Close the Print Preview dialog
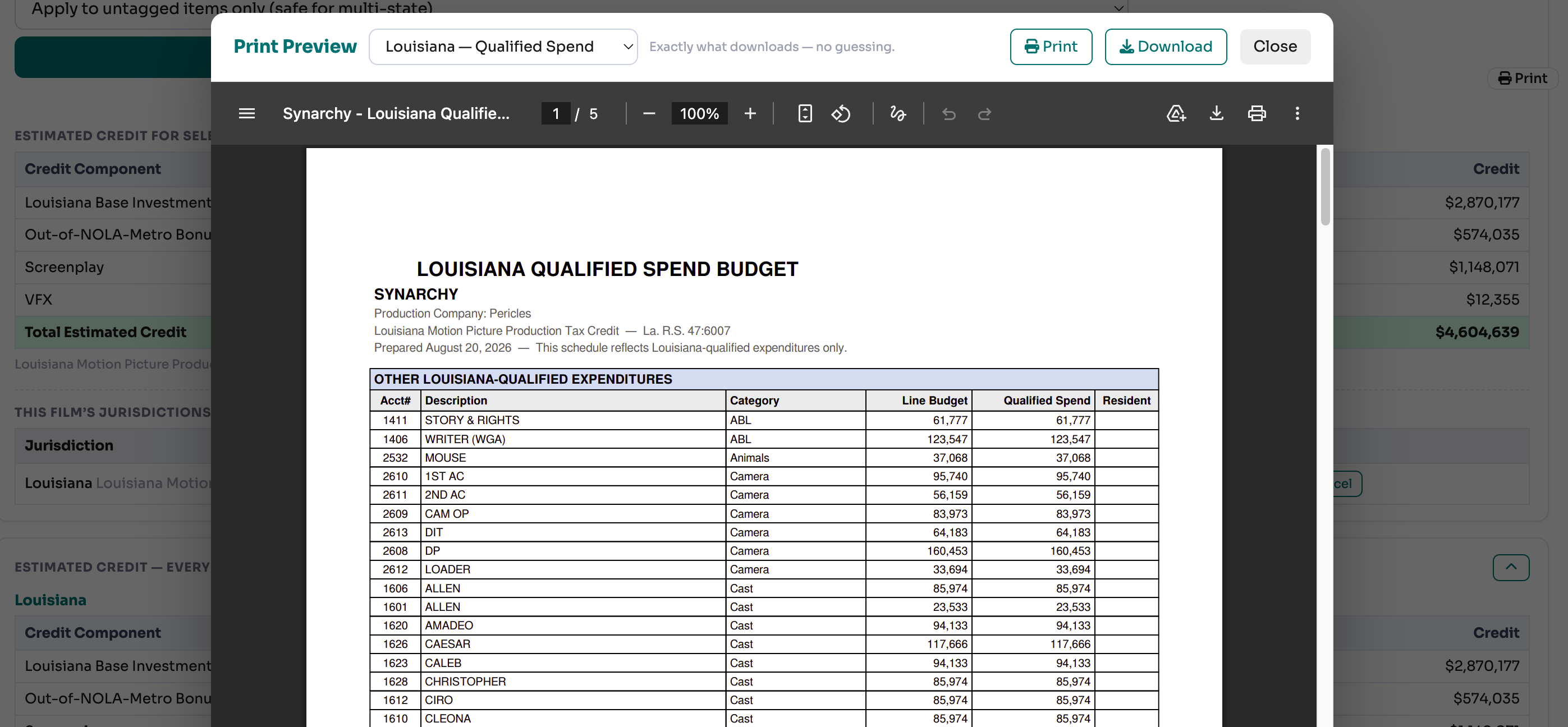Image resolution: width=1568 pixels, height=727 pixels. click(1274, 47)
